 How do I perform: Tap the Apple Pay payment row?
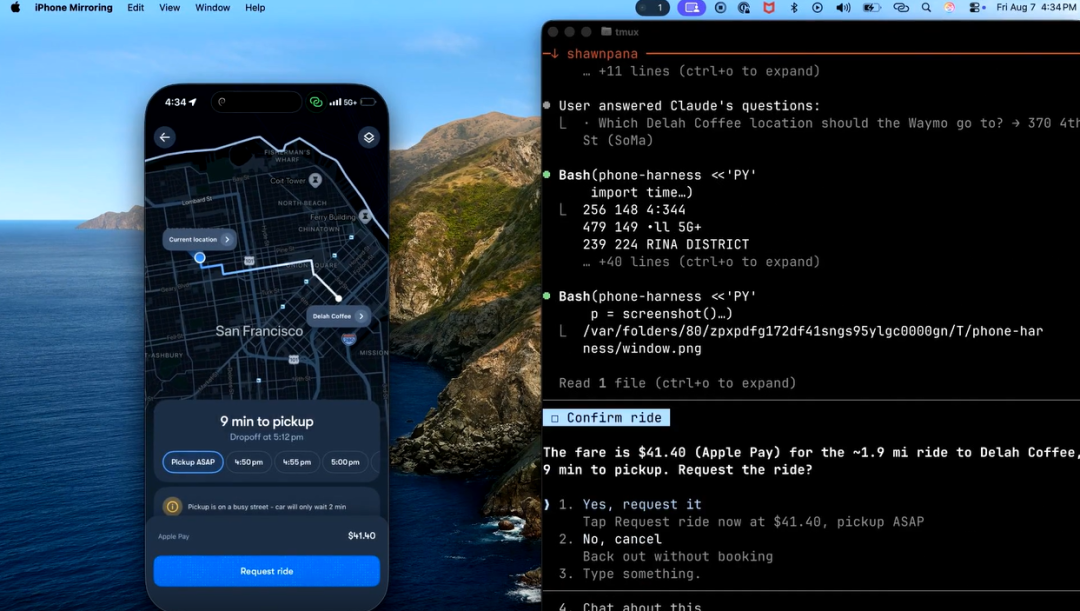pyautogui.click(x=267, y=536)
